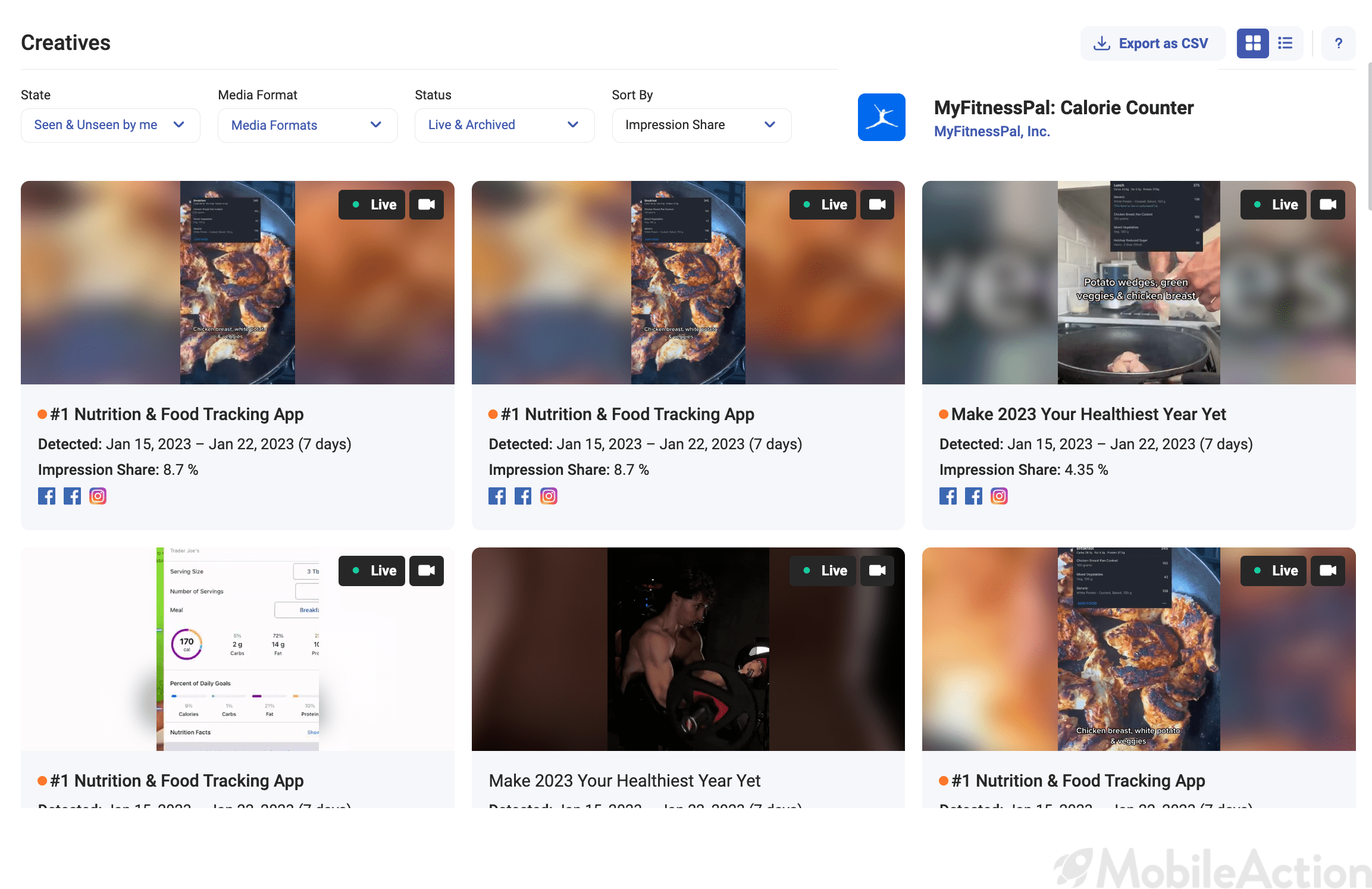Click video camera icon on first creative card
Viewport: 1372px width, 889px height.
(427, 205)
